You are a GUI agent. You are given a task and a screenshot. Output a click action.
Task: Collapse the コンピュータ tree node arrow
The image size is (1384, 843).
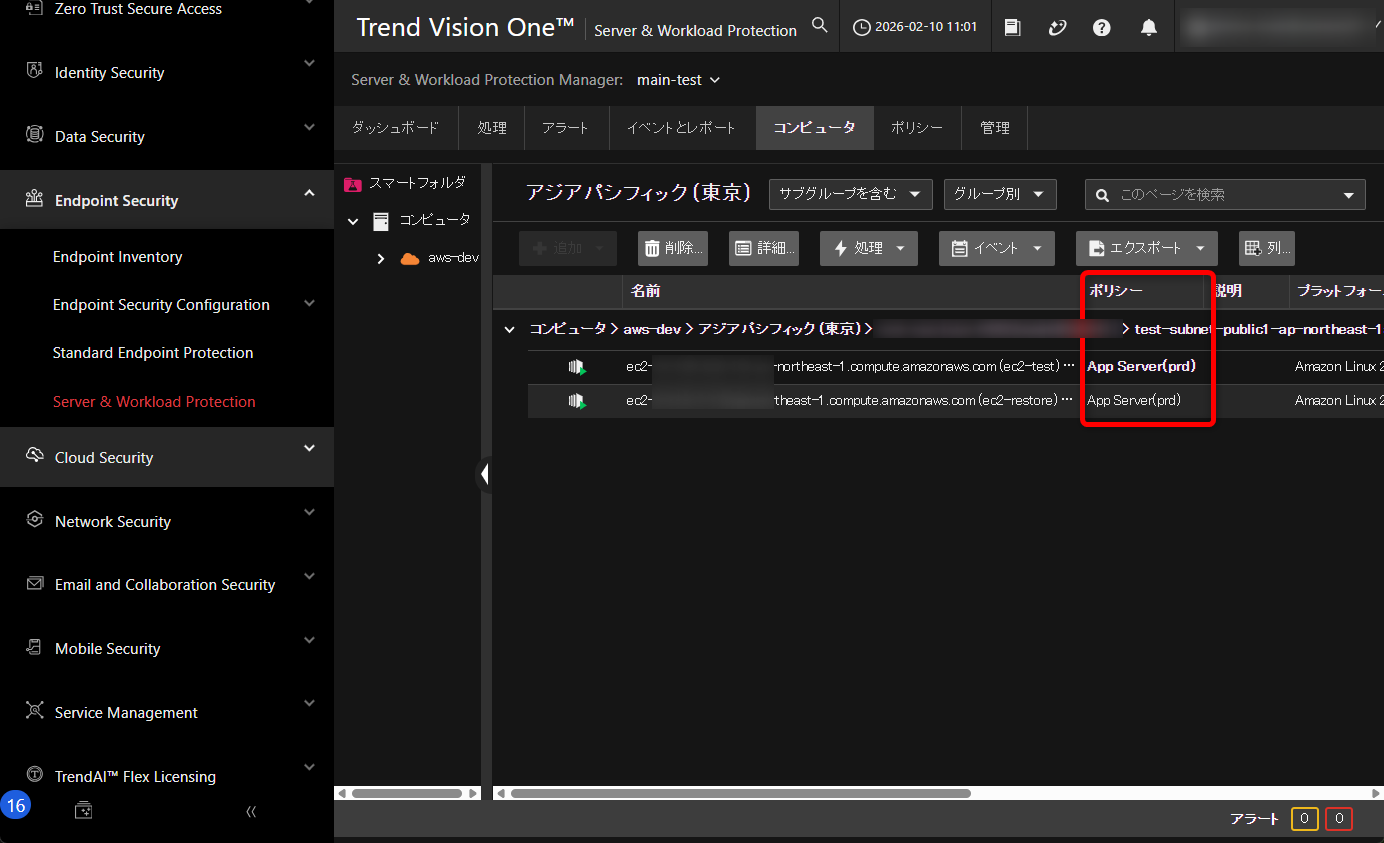pos(353,221)
